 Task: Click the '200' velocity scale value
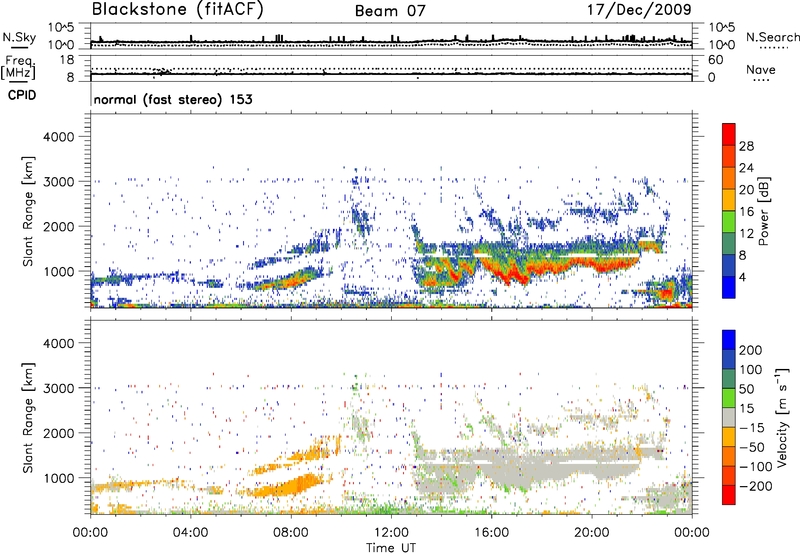point(751,350)
